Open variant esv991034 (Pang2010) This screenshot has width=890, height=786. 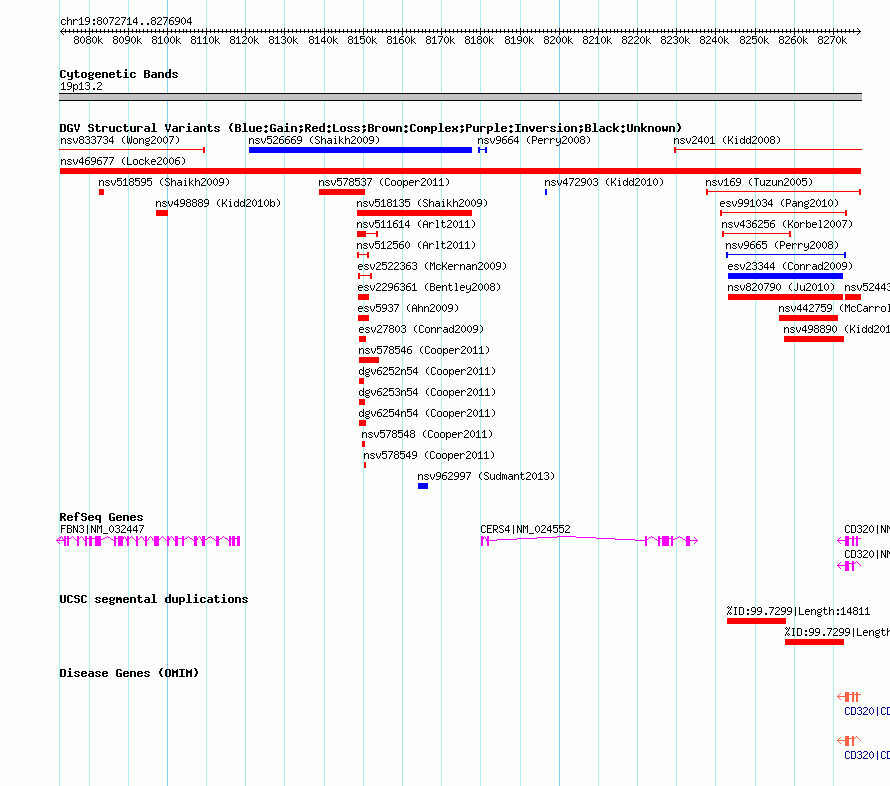[x=779, y=203]
